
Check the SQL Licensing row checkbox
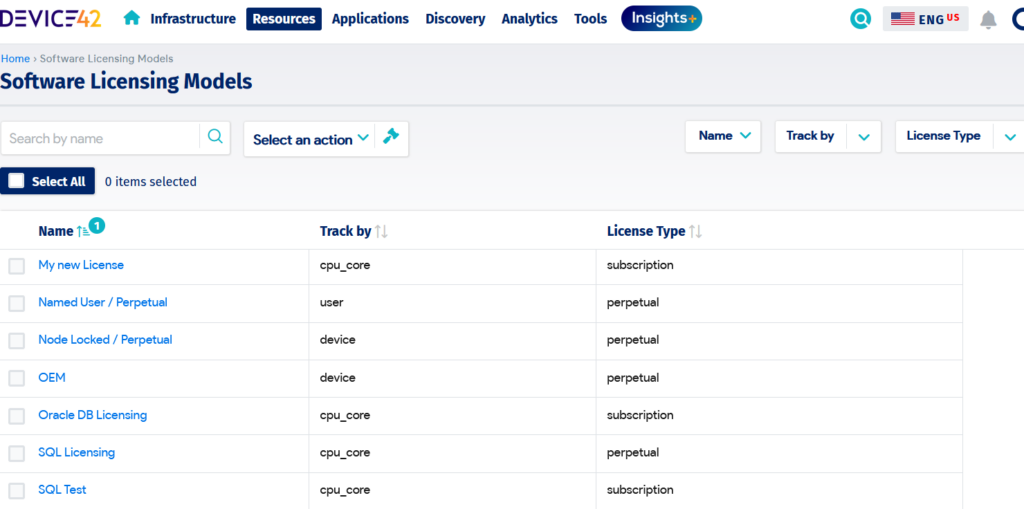(x=17, y=453)
